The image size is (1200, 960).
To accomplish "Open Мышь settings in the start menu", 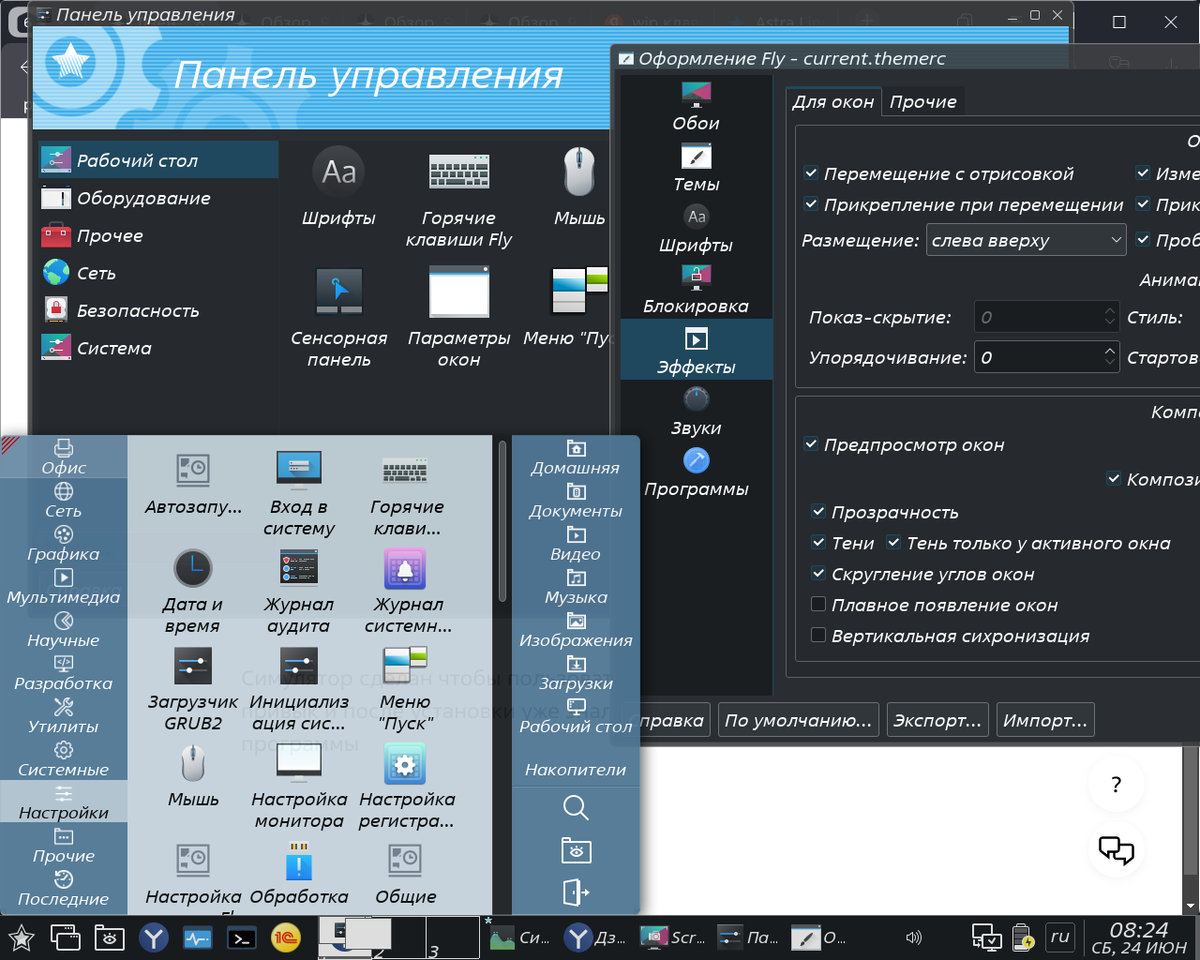I will tap(192, 777).
